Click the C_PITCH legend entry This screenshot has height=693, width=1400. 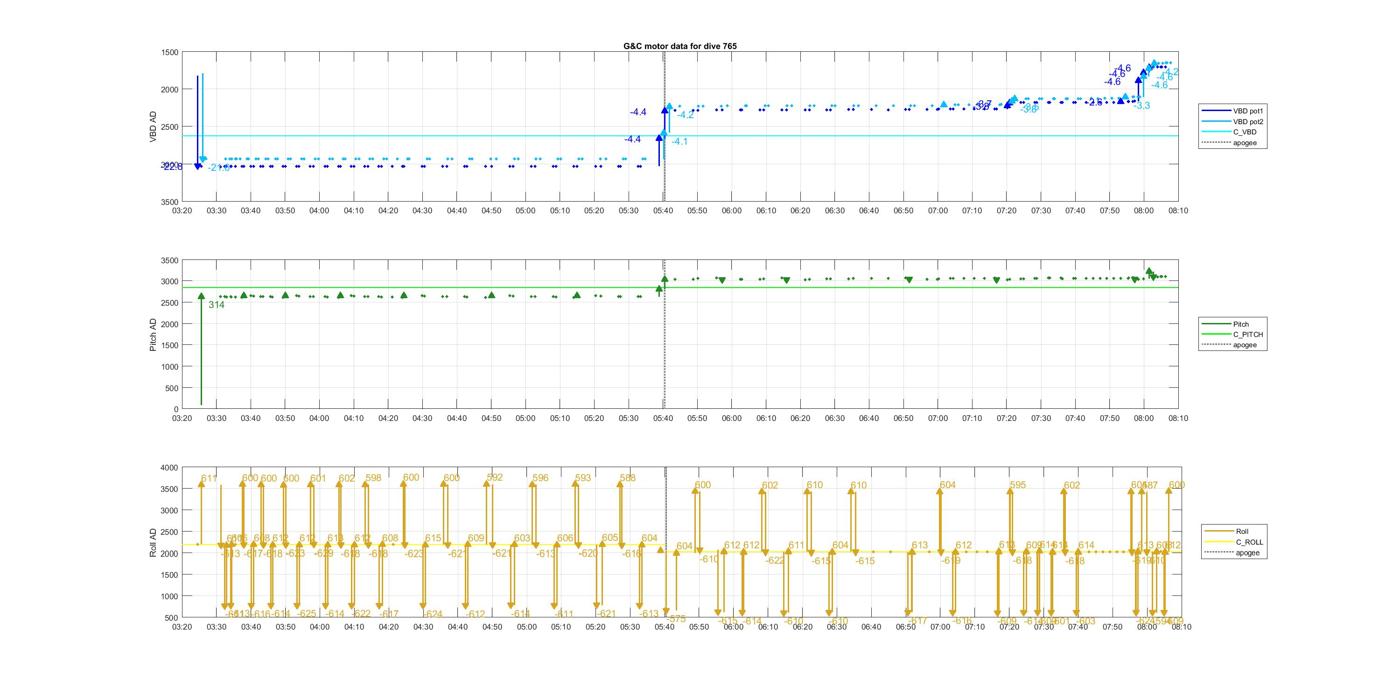coord(1247,334)
